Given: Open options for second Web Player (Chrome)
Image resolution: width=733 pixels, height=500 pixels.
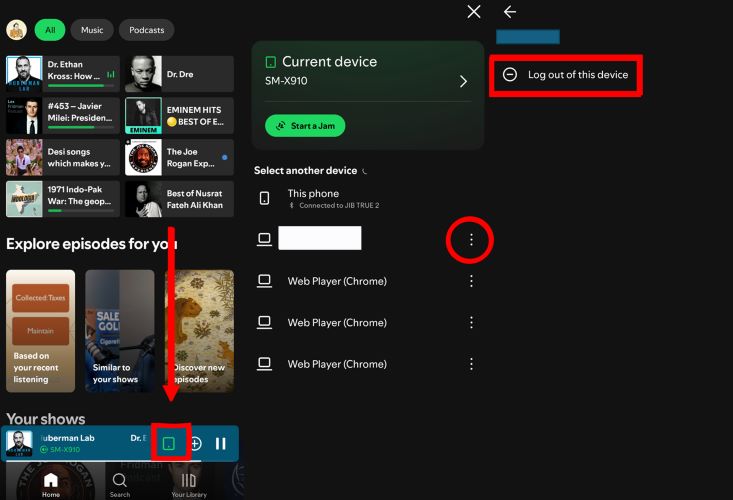Looking at the screenshot, I should click(x=471, y=322).
